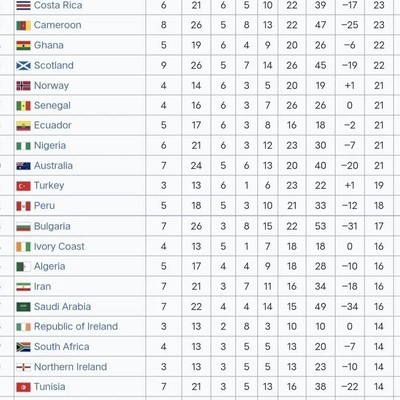The width and height of the screenshot is (400, 400).
Task: Select Iran's goal difference cell −18
Action: click(350, 286)
